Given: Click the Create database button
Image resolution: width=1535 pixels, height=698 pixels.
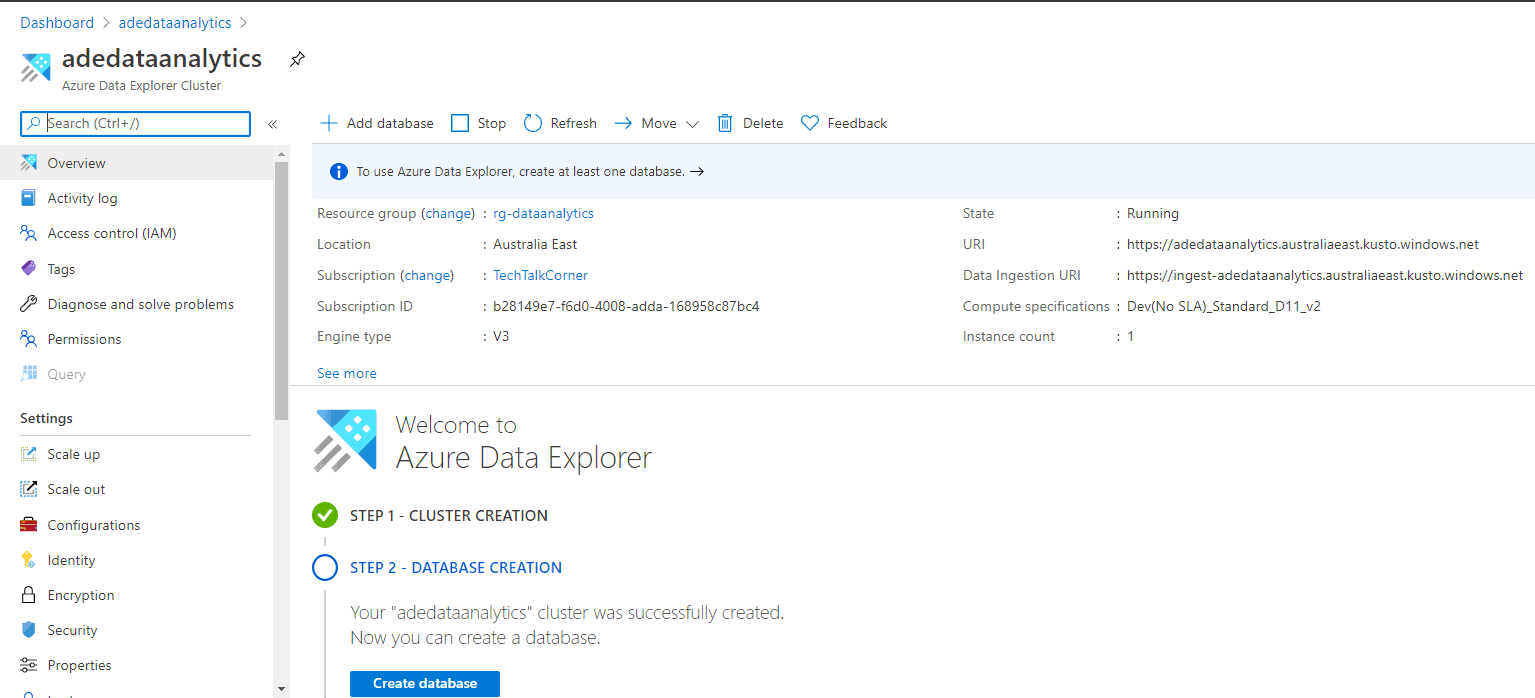Looking at the screenshot, I should pyautogui.click(x=425, y=684).
